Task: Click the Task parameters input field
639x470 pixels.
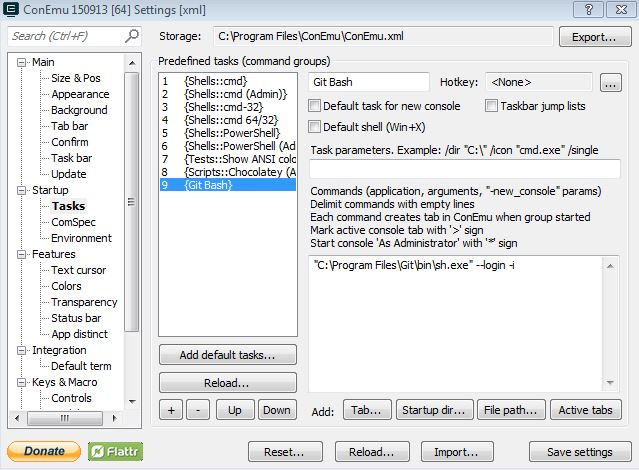Action: point(465,169)
